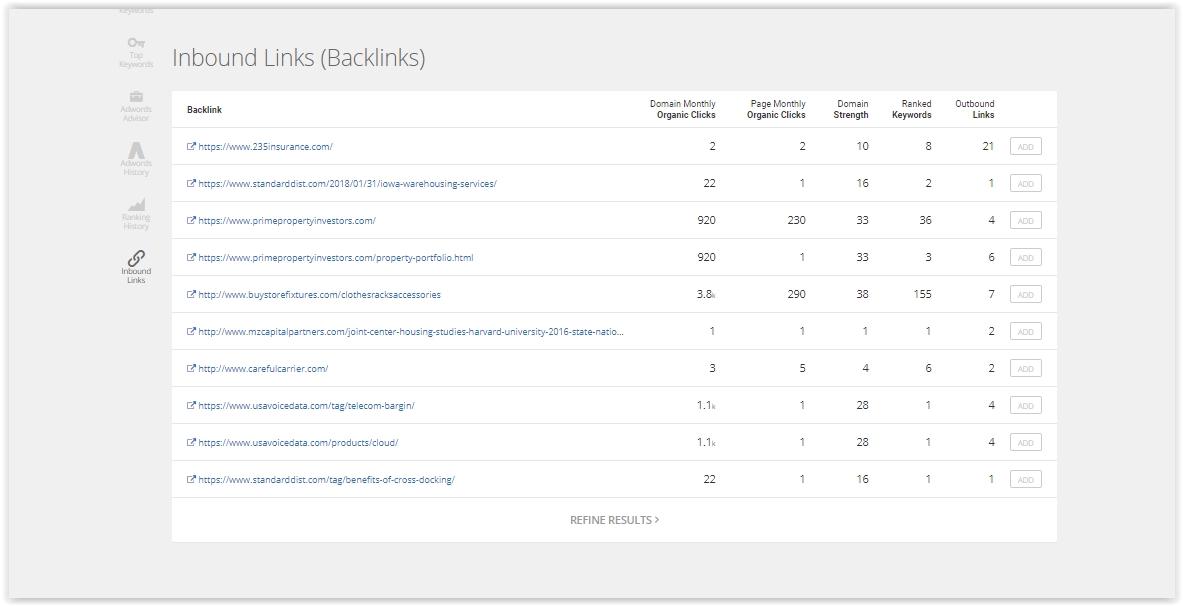Image resolution: width=1183 pixels, height=606 pixels.
Task: Open standarddist benefits-of-cross-docking backlink
Action: (327, 479)
